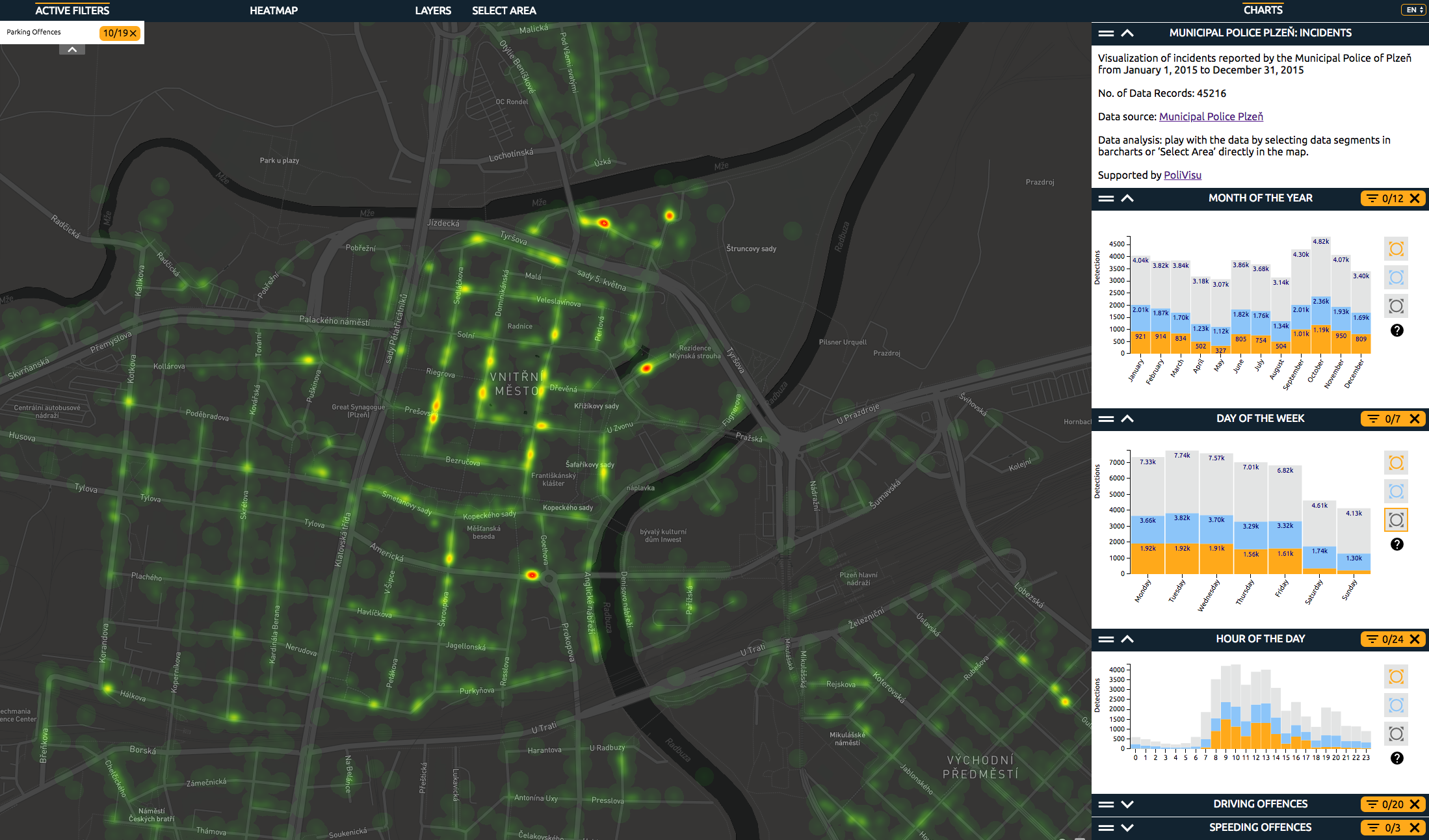Viewport: 1429px width, 840px height.
Task: Open the Layers menu
Action: click(x=433, y=10)
